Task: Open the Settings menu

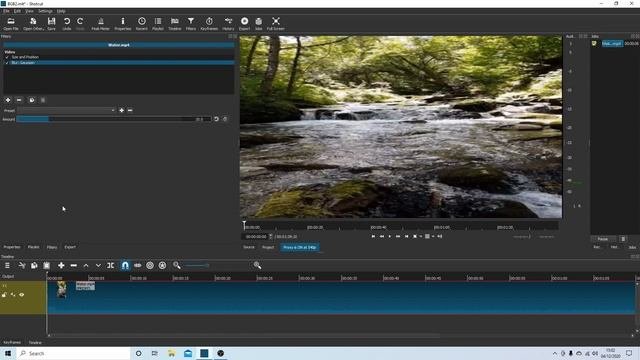Action: (45, 11)
